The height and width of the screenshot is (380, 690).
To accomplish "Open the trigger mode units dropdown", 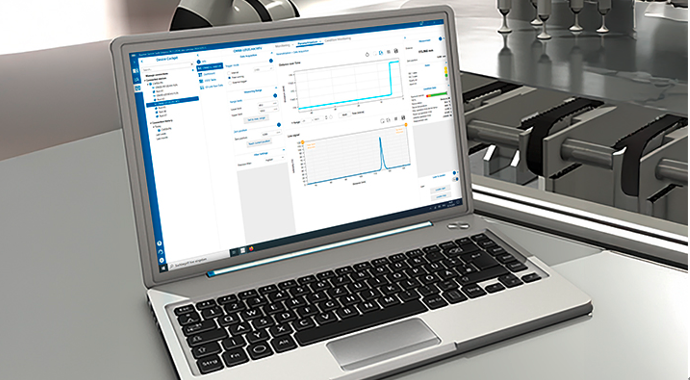I will [x=263, y=69].
